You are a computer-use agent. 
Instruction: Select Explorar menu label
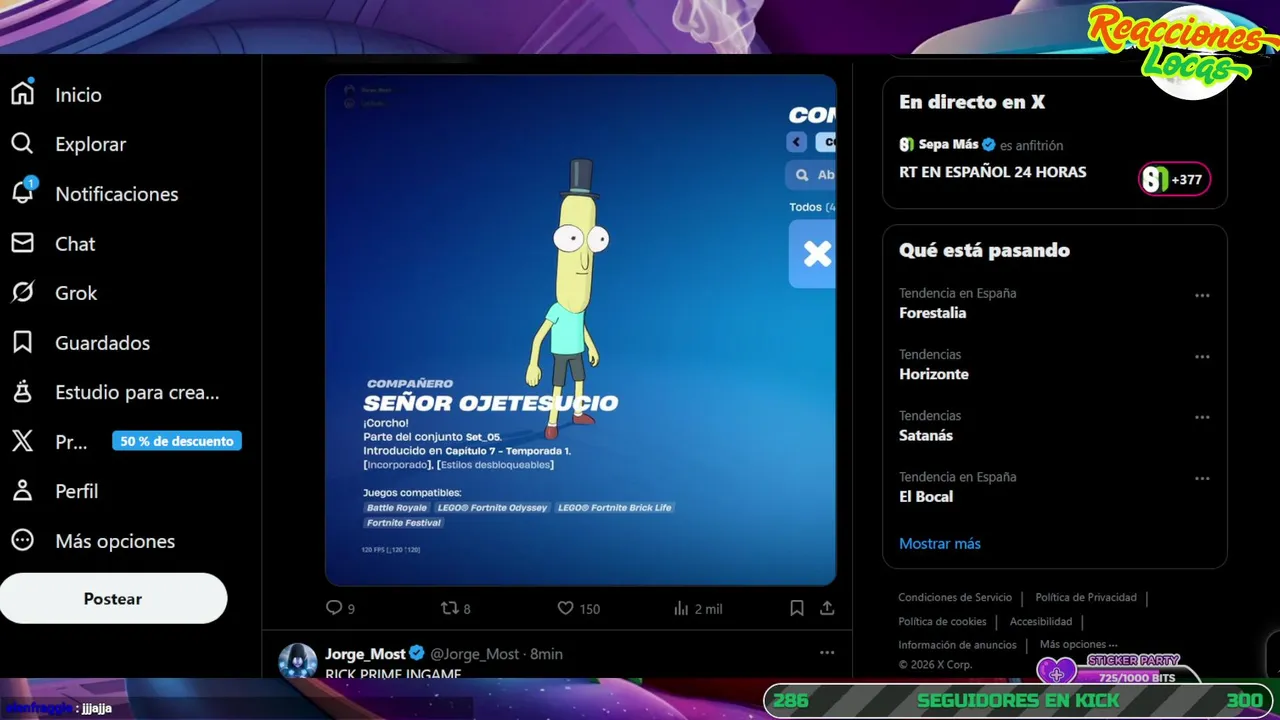click(x=91, y=144)
